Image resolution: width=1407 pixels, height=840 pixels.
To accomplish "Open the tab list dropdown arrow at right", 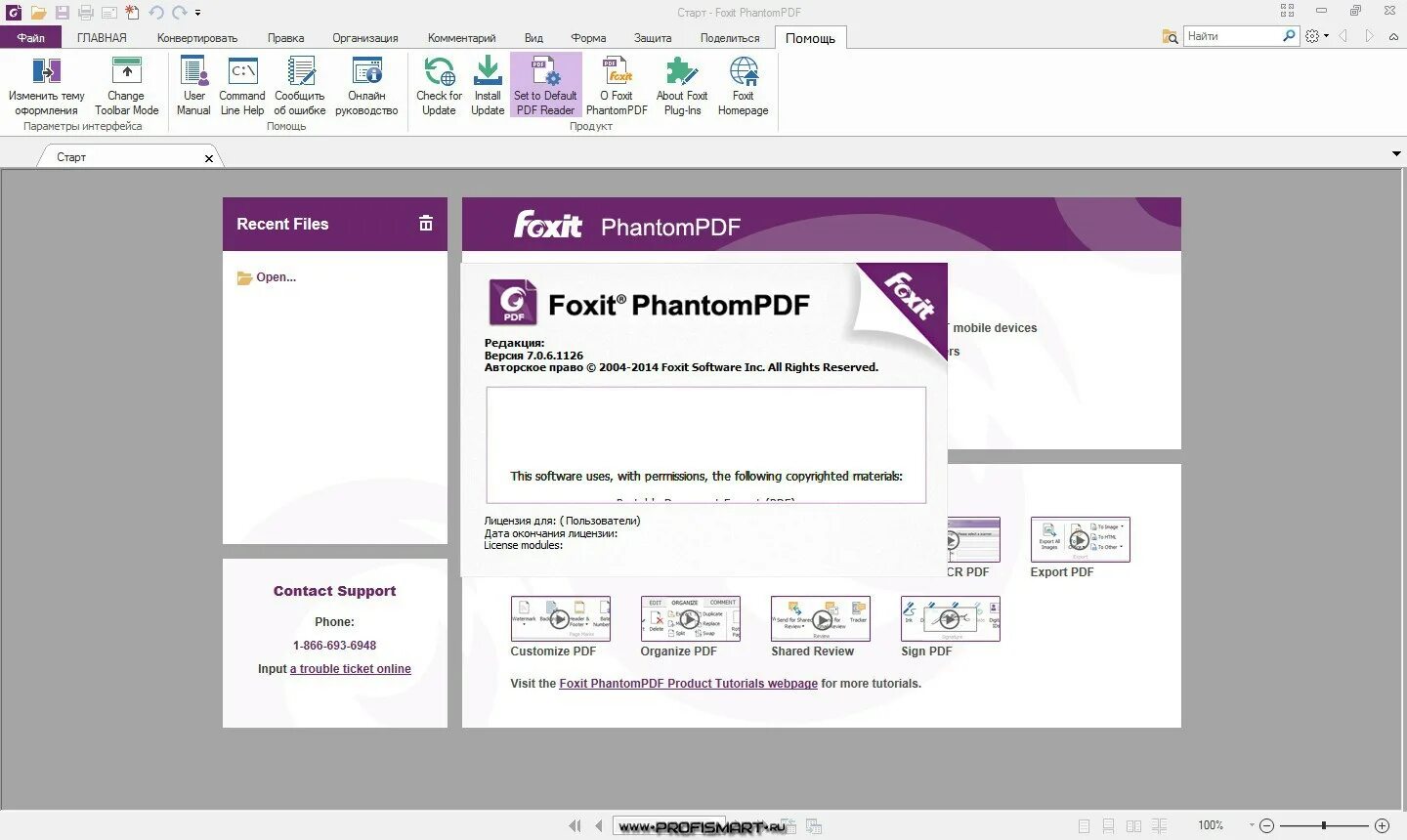I will pyautogui.click(x=1395, y=153).
